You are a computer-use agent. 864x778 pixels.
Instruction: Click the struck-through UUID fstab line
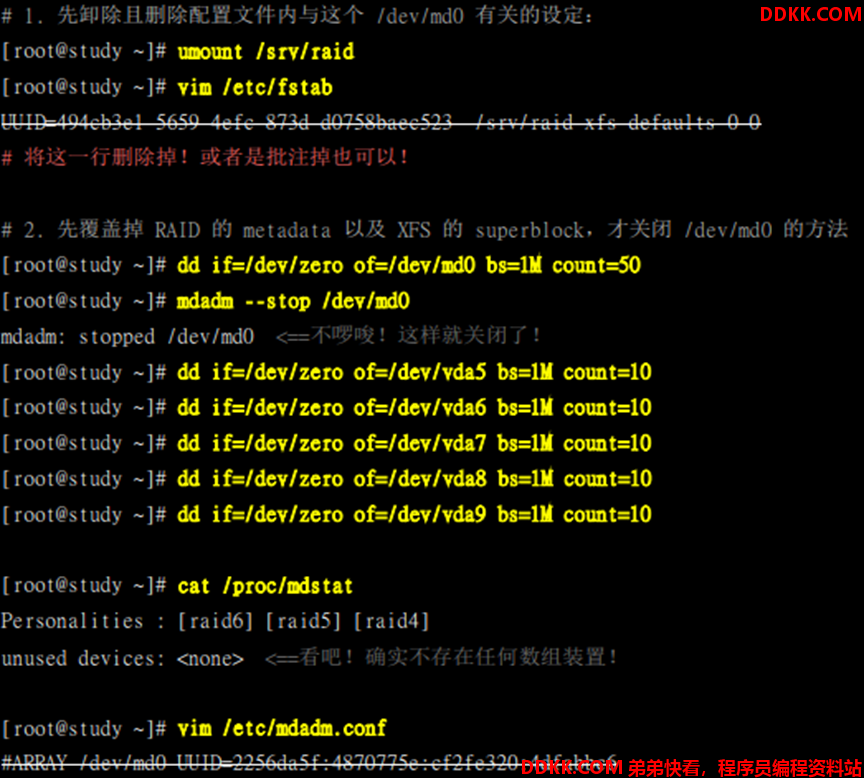coord(381,122)
